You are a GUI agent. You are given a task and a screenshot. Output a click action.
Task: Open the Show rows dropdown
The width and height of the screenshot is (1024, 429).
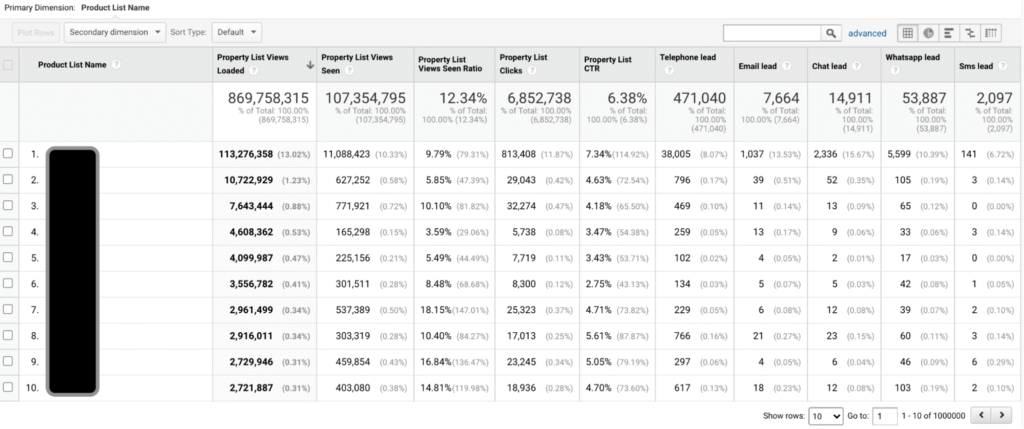coord(825,416)
